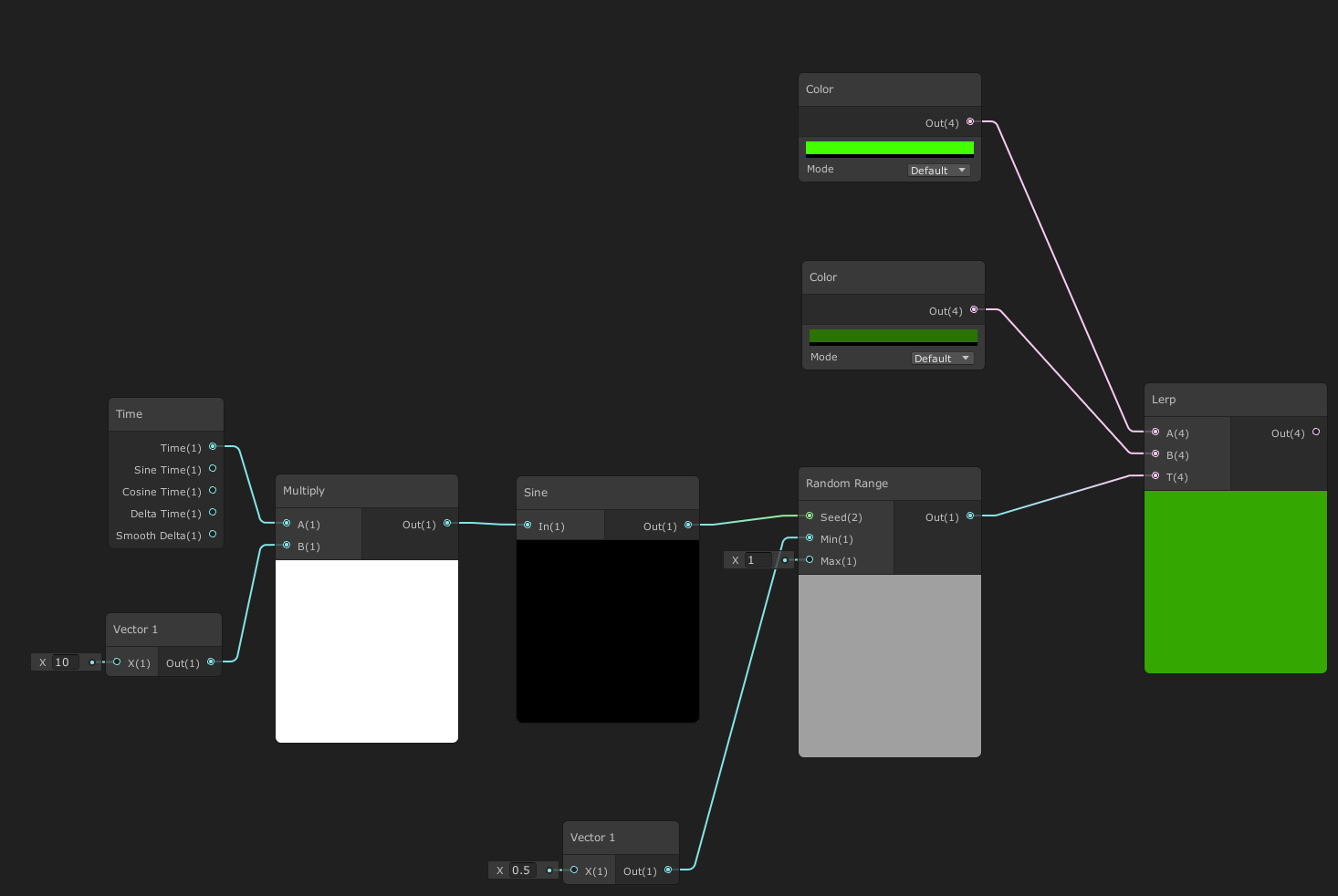Click the Out(1) output port on the Multiply node
The height and width of the screenshot is (896, 1338).
coord(446,523)
